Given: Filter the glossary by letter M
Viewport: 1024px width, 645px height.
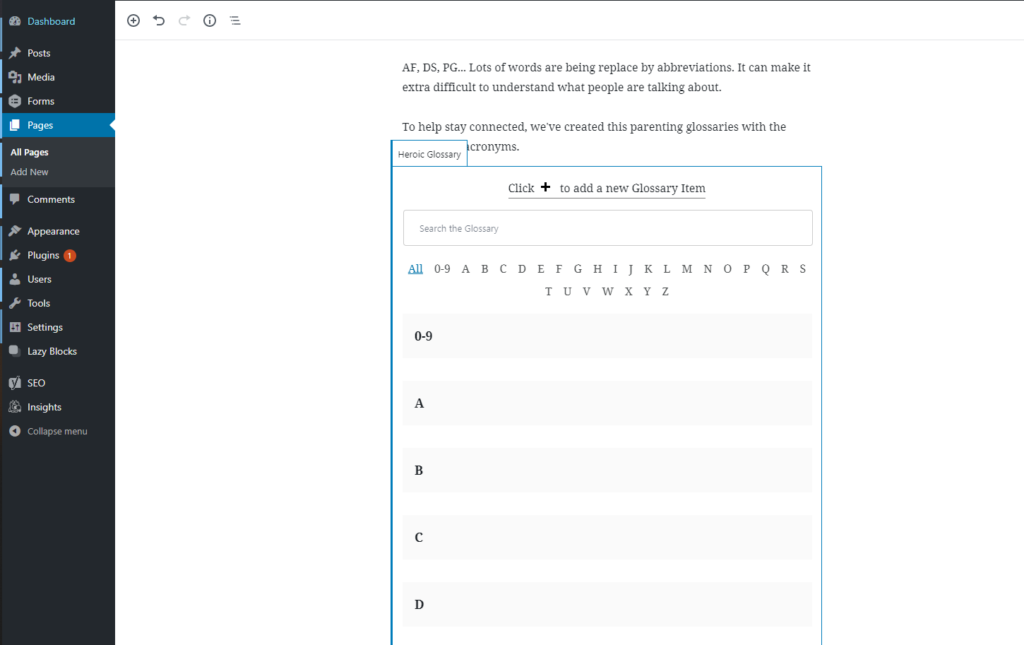Looking at the screenshot, I should (x=687, y=268).
